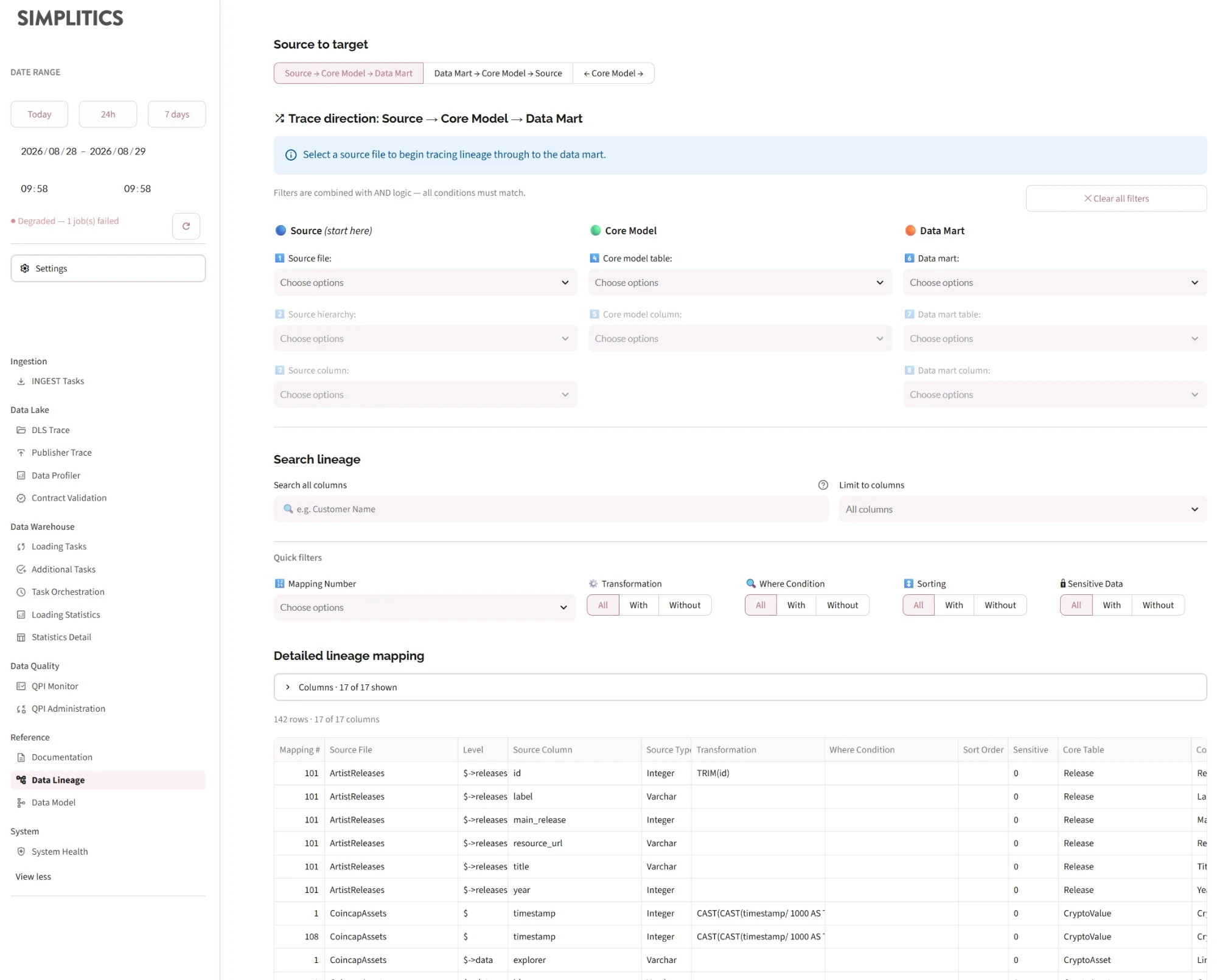Image resolution: width=1217 pixels, height=980 pixels.
Task: Set Sorting filter to Without
Action: click(x=1000, y=605)
